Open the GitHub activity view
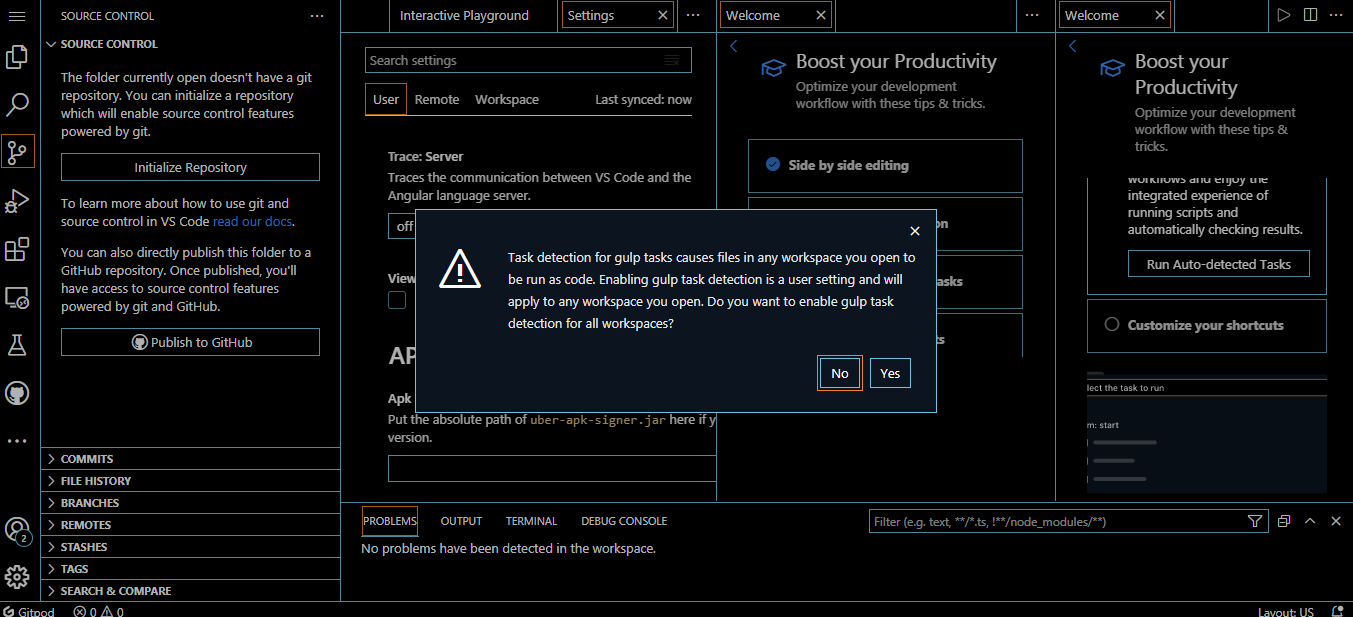Screen dimensions: 1353x617 [17, 393]
